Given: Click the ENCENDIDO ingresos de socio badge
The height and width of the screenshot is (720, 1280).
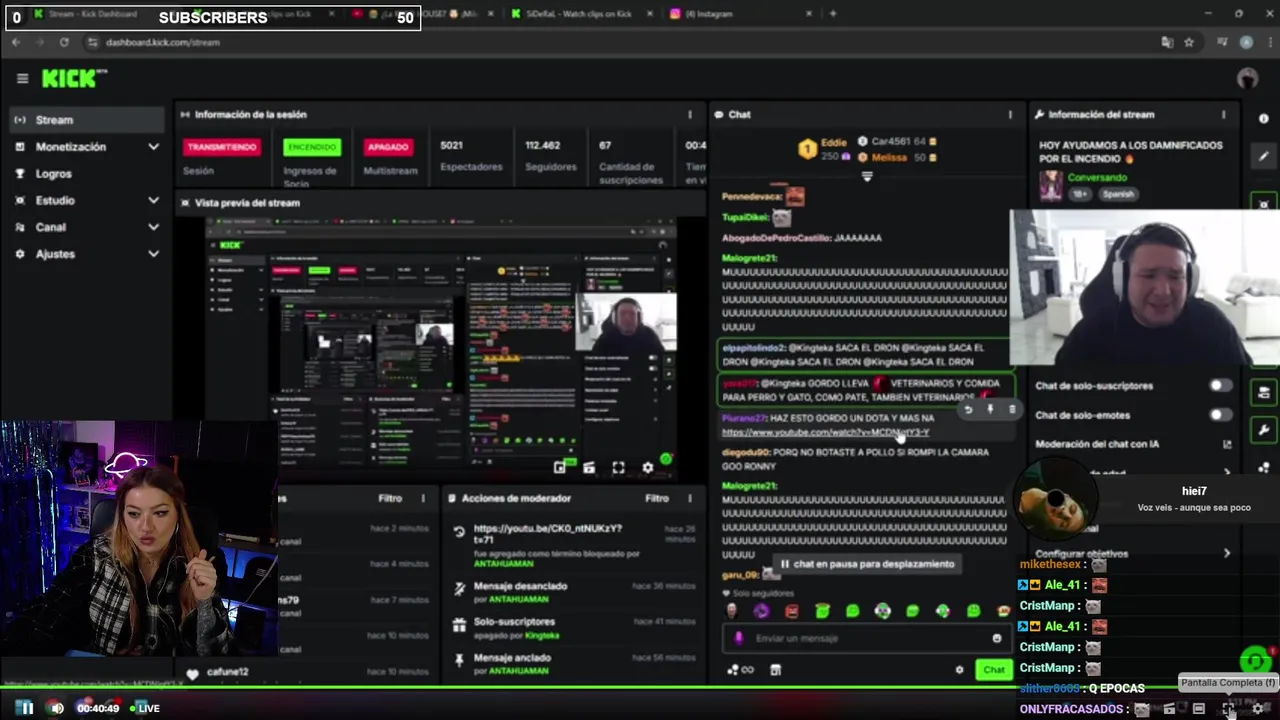Looking at the screenshot, I should [312, 147].
